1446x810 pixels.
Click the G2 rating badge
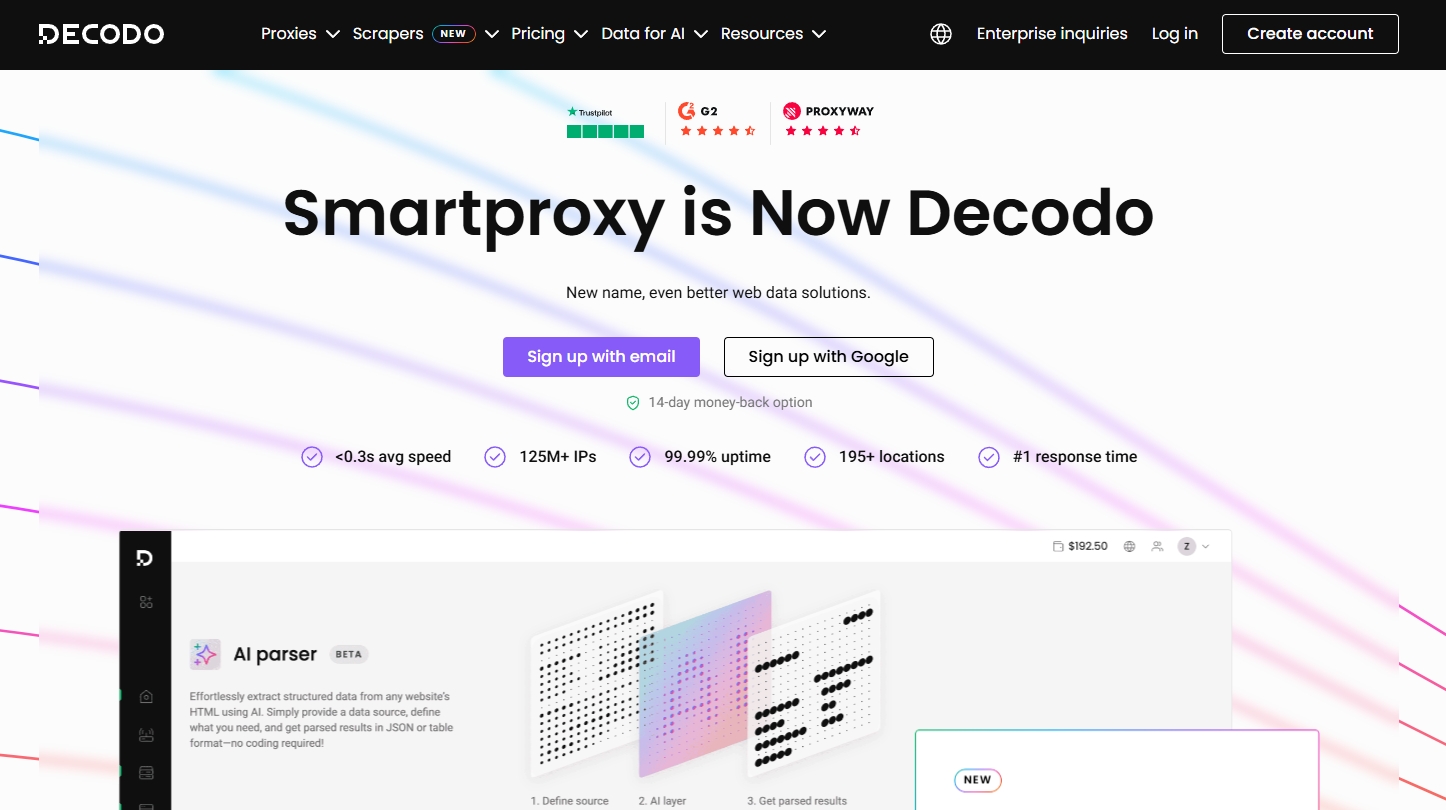click(x=717, y=120)
